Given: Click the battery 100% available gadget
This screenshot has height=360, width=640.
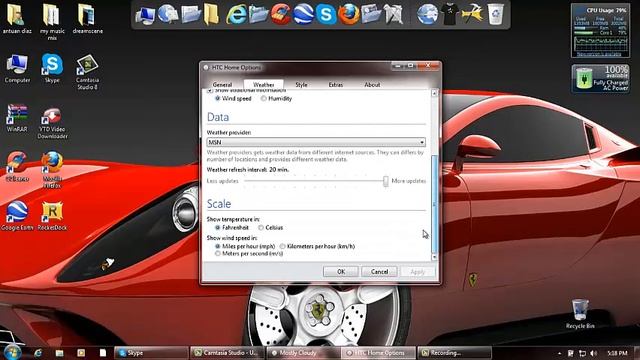Looking at the screenshot, I should click(600, 78).
